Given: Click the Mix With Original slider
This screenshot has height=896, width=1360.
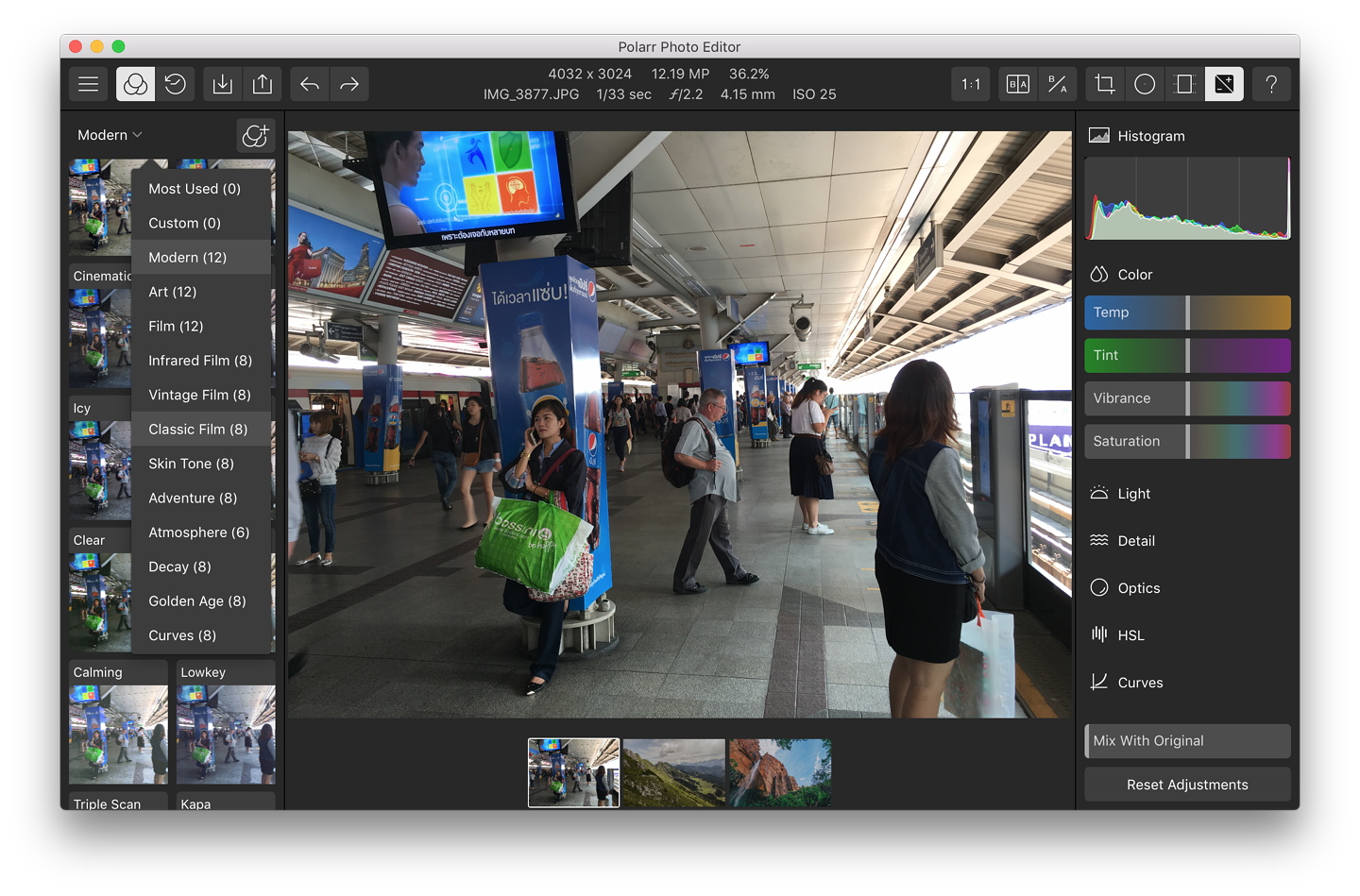Looking at the screenshot, I should tap(1187, 741).
